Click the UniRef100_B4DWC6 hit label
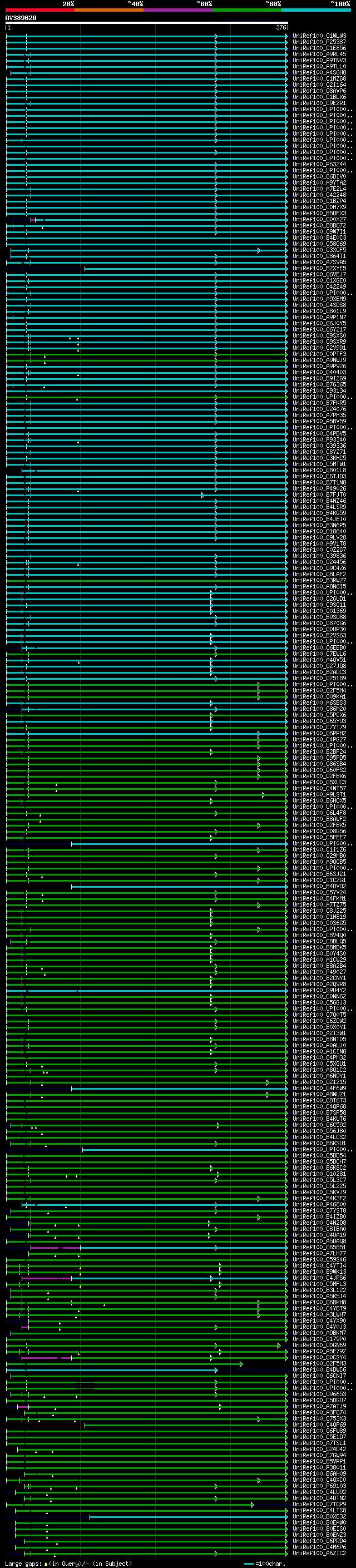The image size is (356, 1568). point(319,1369)
